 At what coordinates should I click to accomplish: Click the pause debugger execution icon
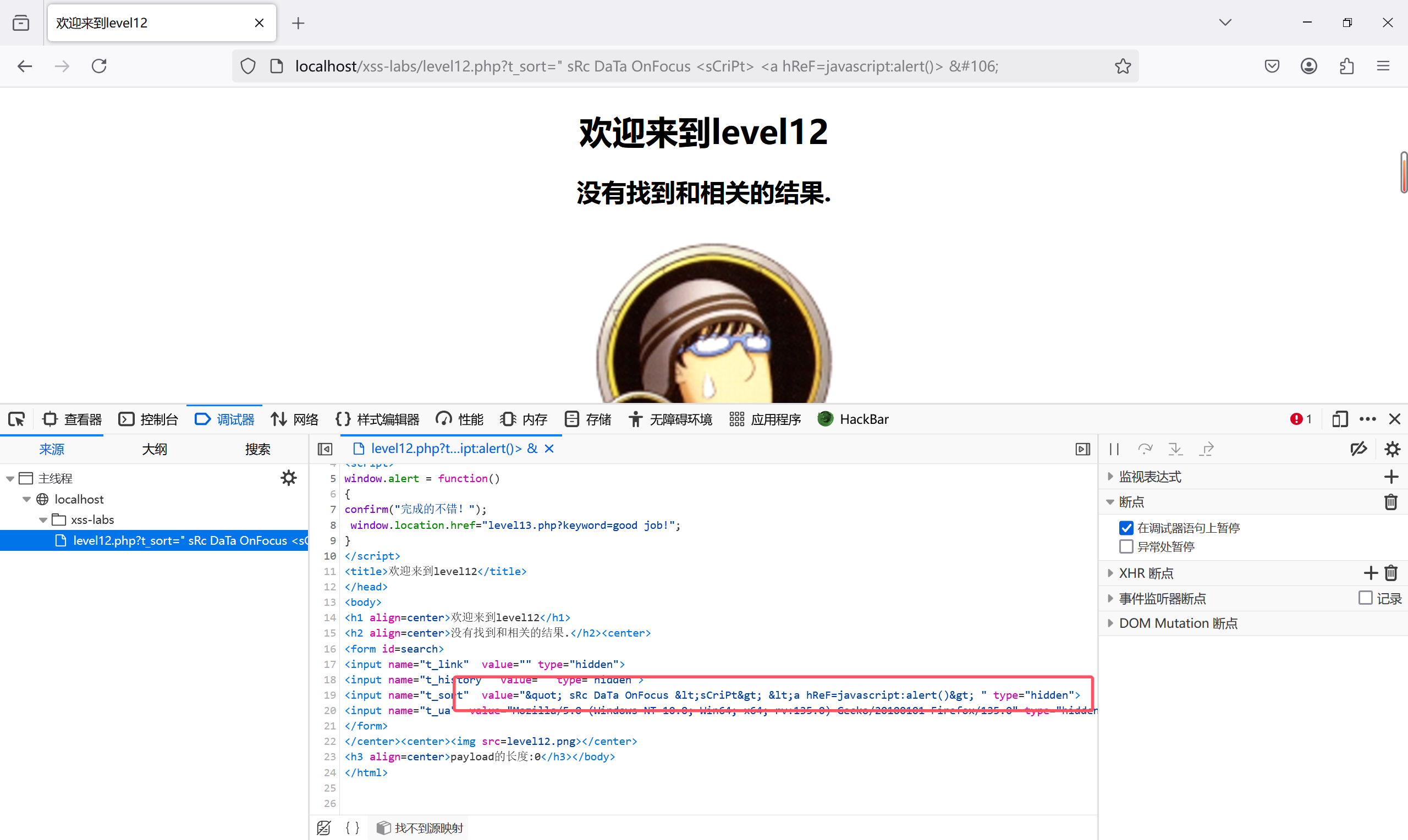coord(1114,449)
